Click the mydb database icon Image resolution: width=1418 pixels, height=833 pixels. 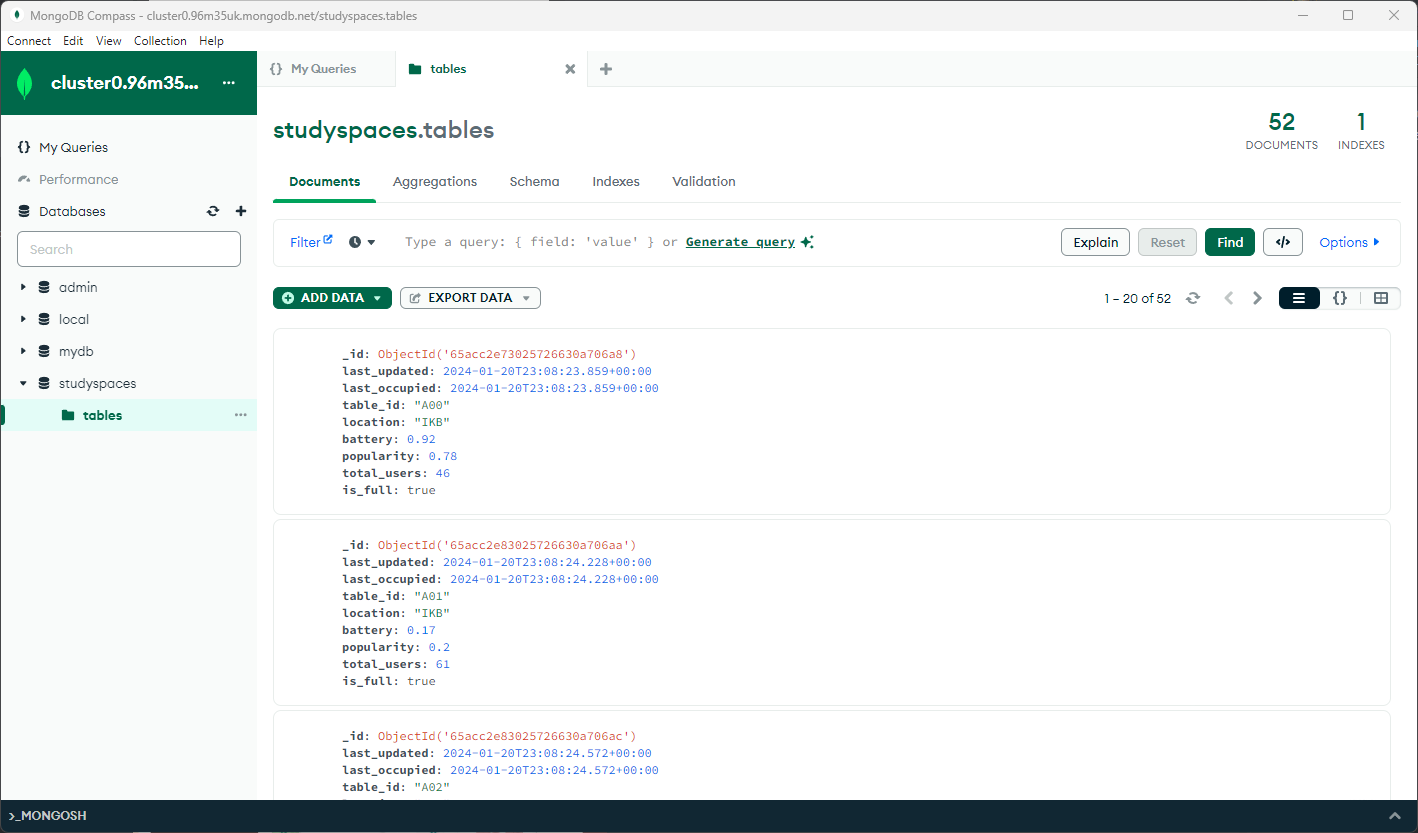(x=44, y=351)
